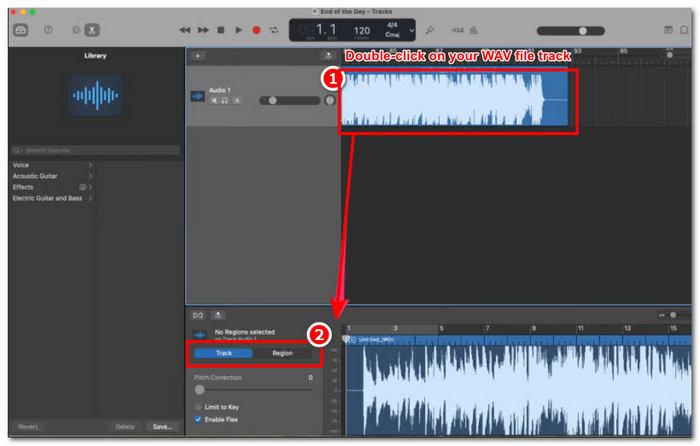This screenshot has width=700, height=446.
Task: Toggle Audio 1 input monitoring button
Action: click(x=237, y=100)
